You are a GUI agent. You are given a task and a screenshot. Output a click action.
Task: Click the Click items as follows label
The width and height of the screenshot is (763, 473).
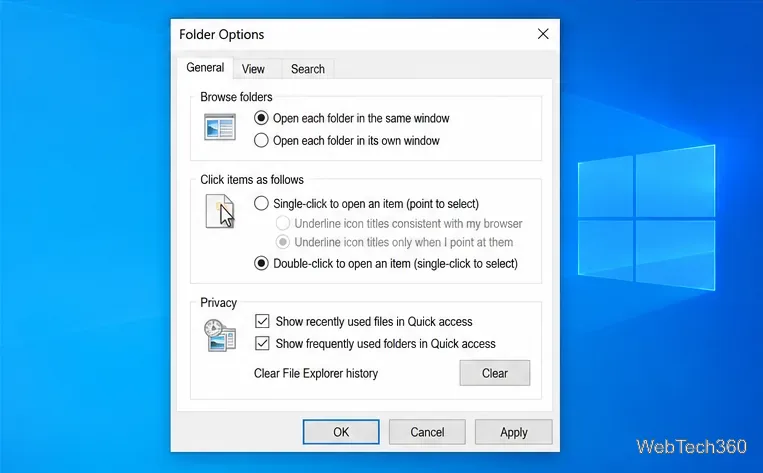(x=252, y=180)
